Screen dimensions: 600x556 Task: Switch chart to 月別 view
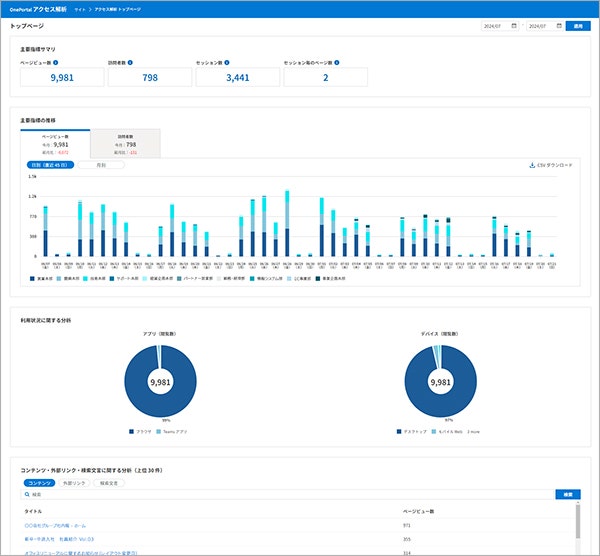point(100,165)
